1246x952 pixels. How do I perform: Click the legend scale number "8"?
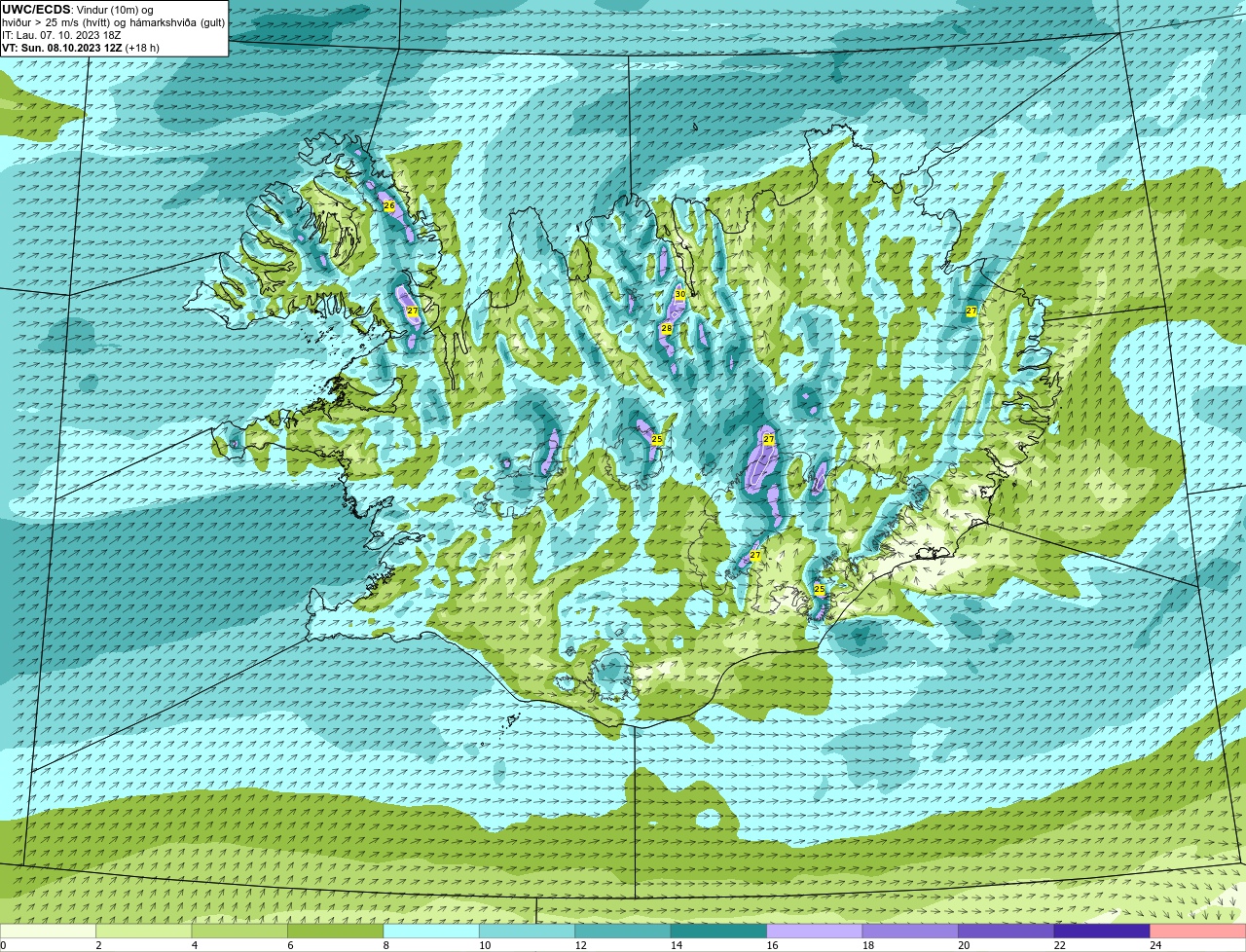pos(385,945)
